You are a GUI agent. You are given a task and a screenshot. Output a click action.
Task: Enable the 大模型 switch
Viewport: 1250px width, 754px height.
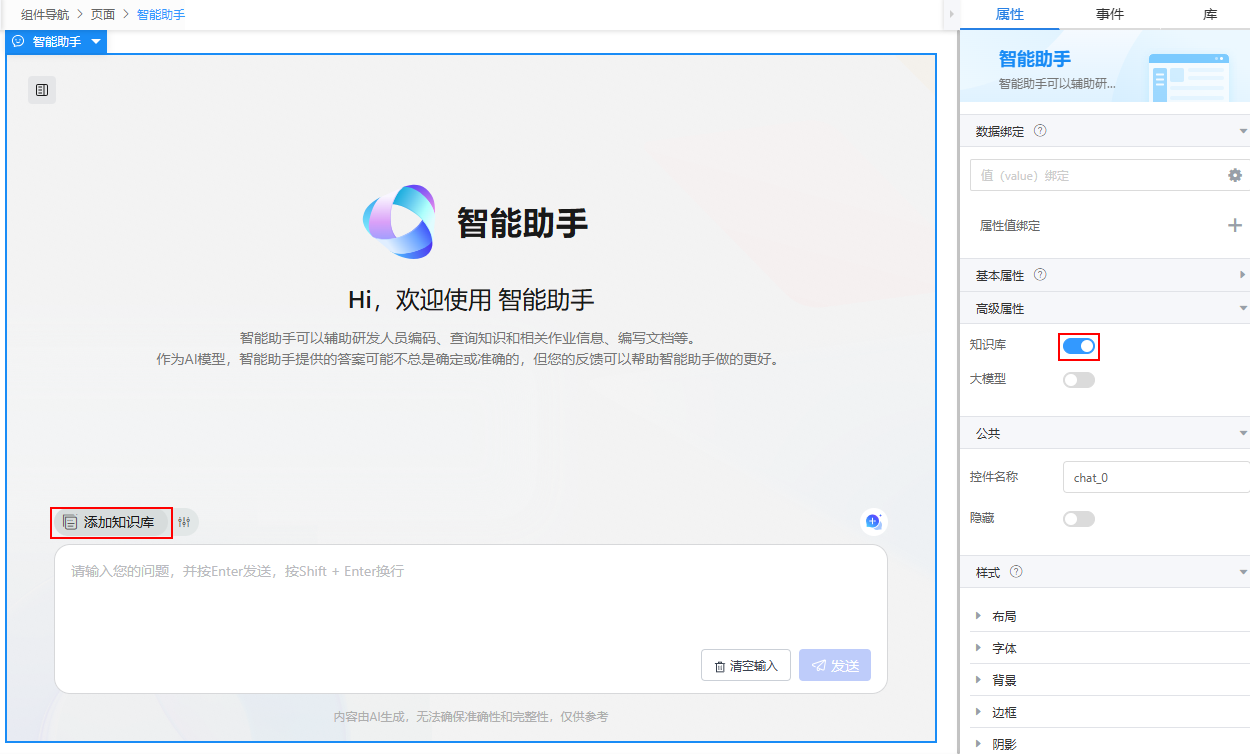click(1079, 380)
